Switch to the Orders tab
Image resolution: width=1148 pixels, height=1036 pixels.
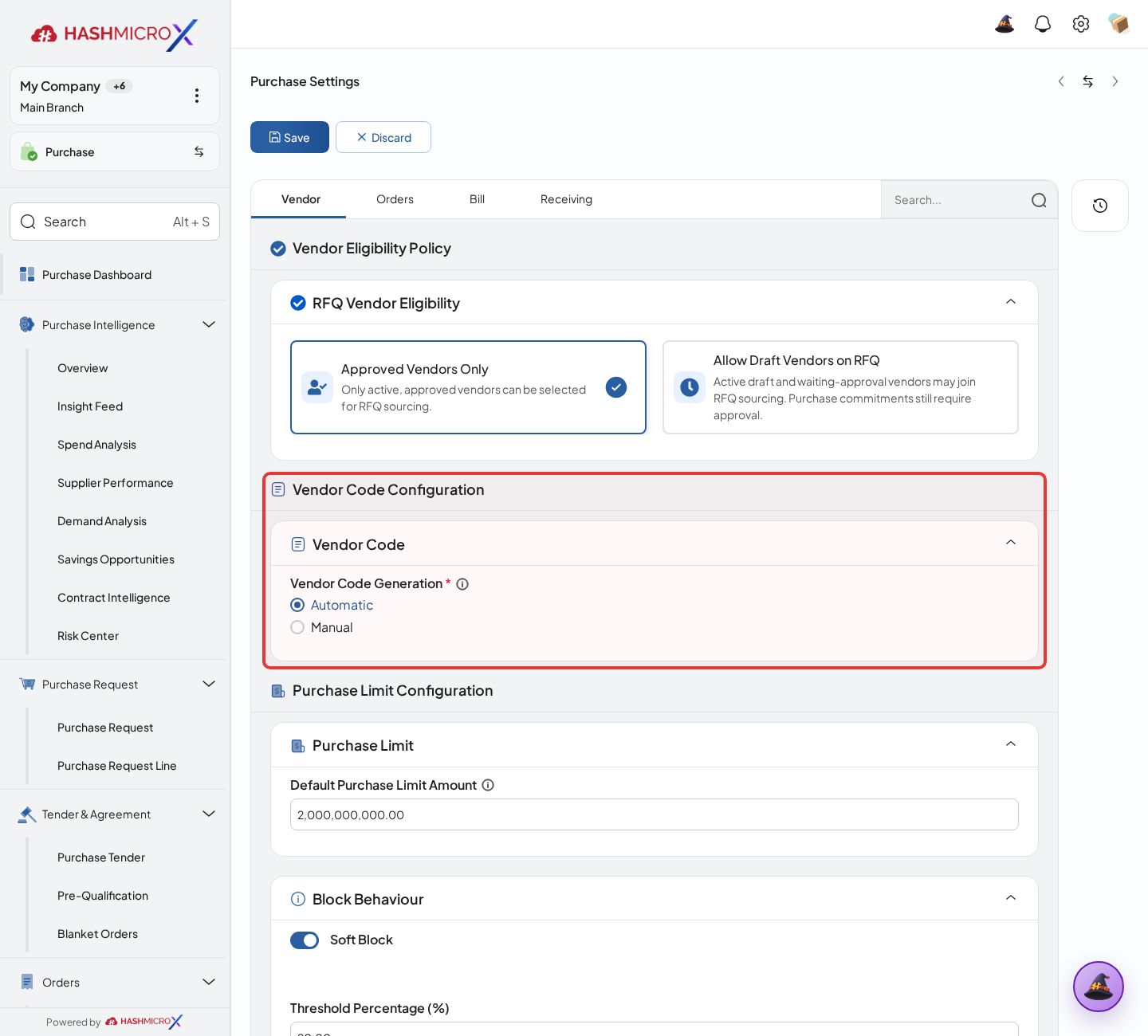(395, 199)
